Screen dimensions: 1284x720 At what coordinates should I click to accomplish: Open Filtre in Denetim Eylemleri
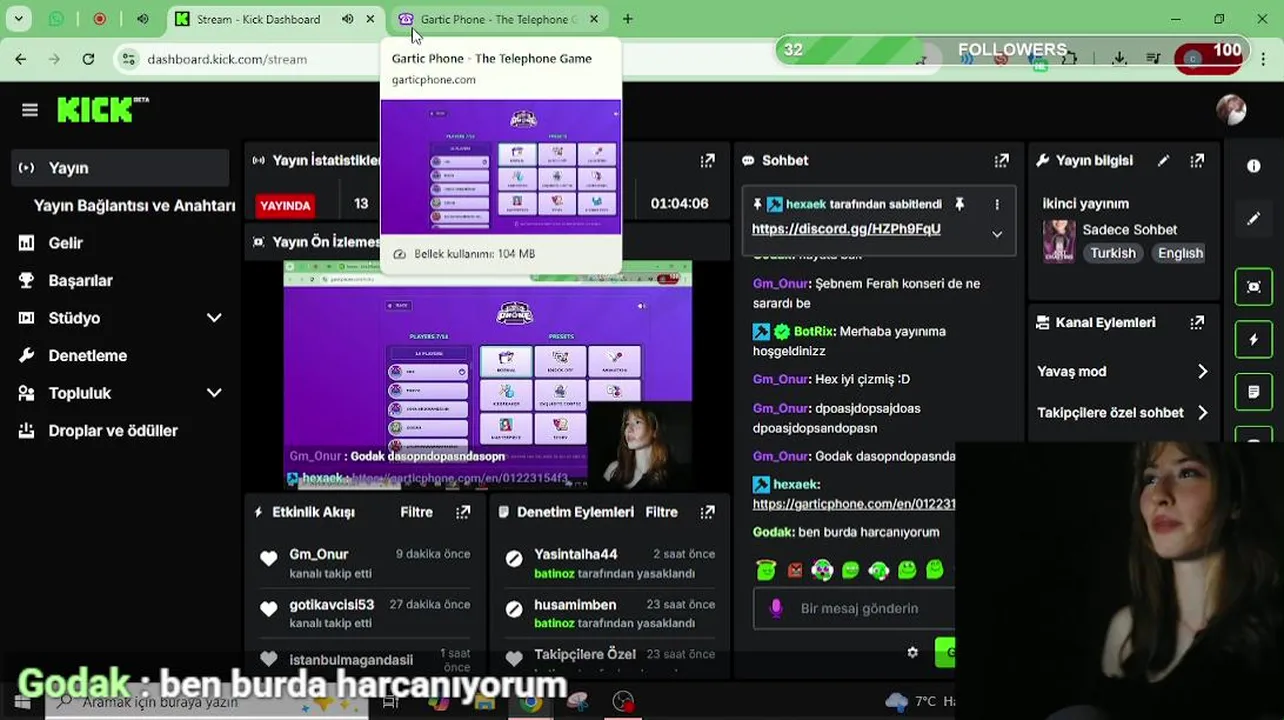tap(661, 512)
